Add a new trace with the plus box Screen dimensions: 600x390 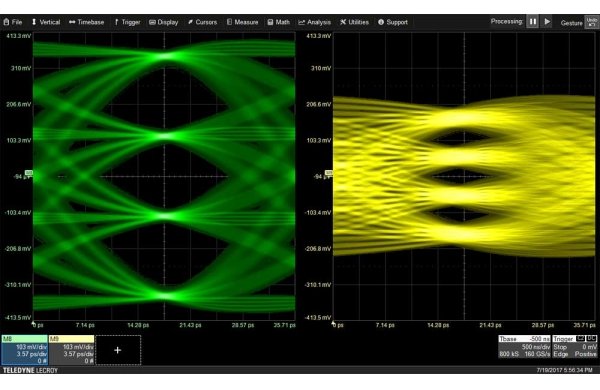click(x=118, y=350)
